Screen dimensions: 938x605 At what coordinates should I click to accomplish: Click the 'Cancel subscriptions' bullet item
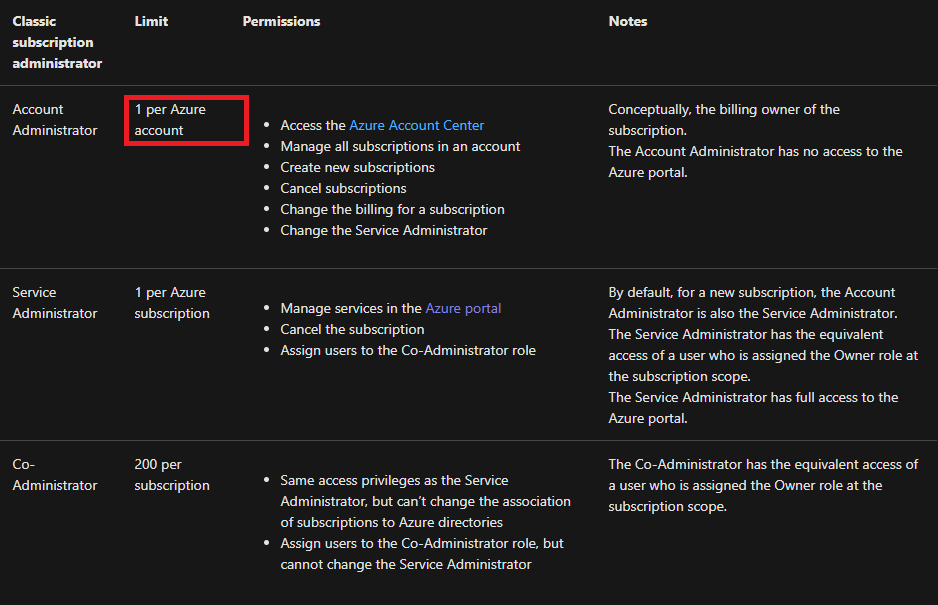tap(343, 188)
